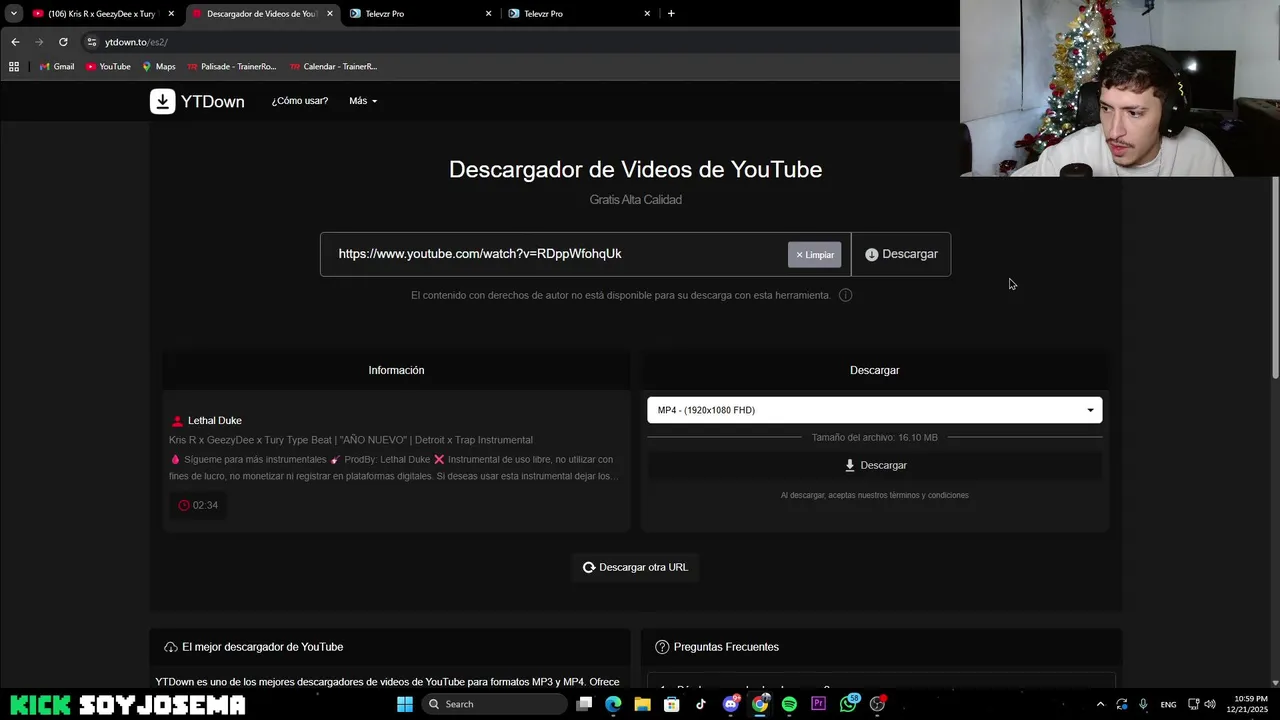Open the volume tray icon
The image size is (1280, 720).
coord(1210,704)
